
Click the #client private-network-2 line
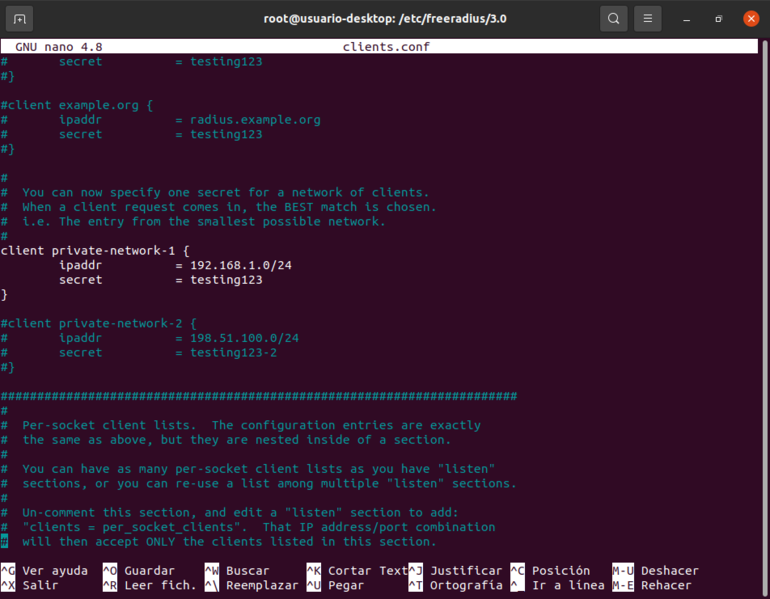[99, 324]
